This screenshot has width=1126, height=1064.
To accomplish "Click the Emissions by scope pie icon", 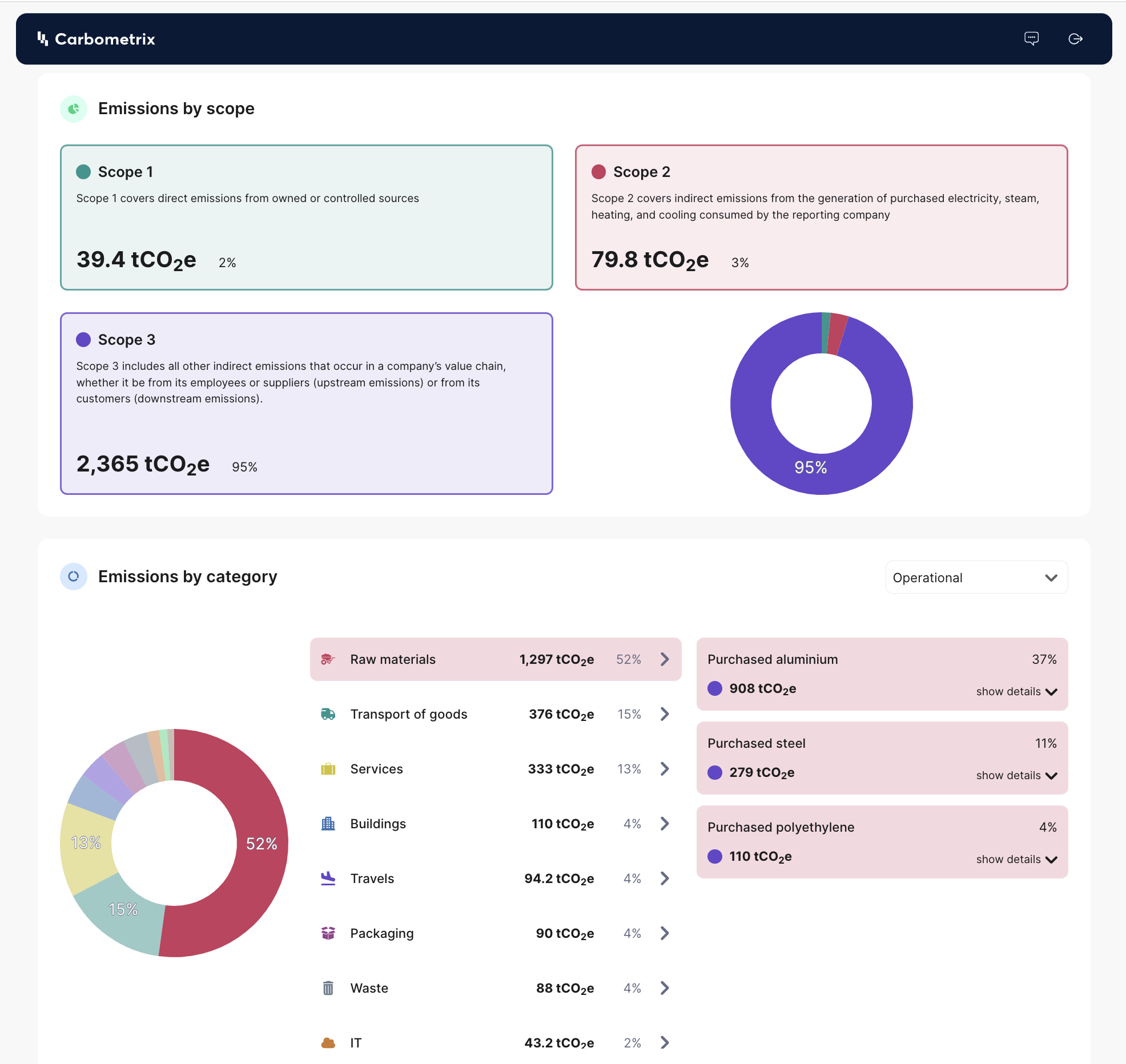I will (x=74, y=108).
